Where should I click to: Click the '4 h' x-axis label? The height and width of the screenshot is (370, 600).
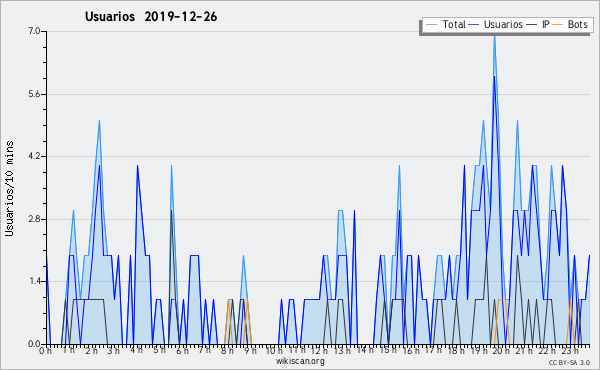(136, 350)
